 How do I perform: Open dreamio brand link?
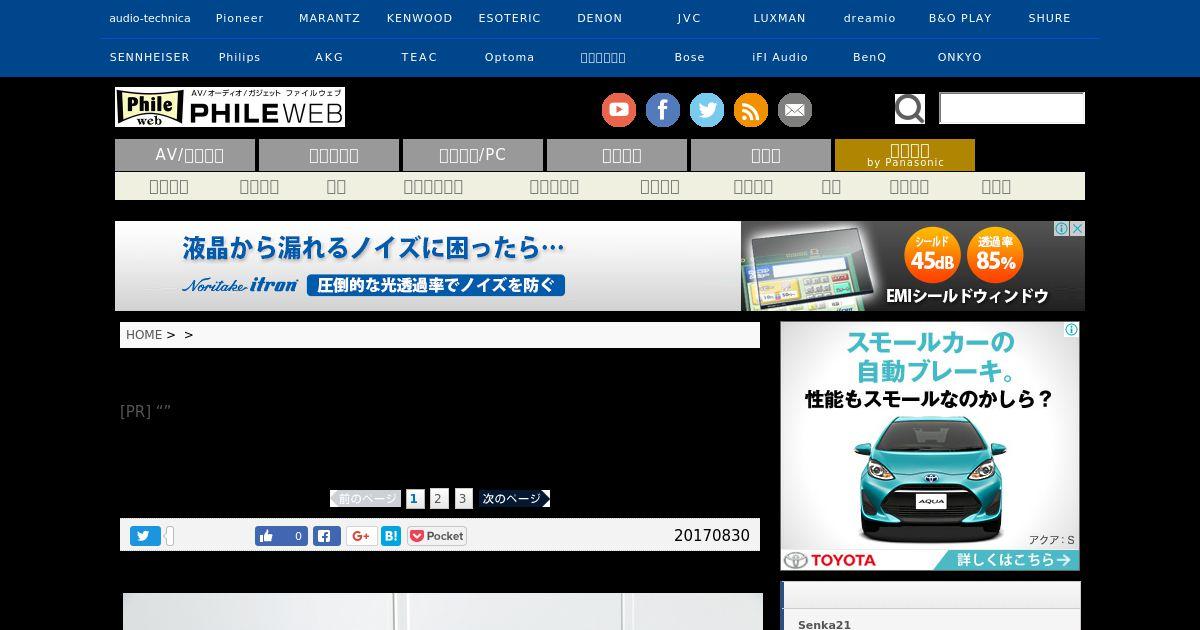870,18
